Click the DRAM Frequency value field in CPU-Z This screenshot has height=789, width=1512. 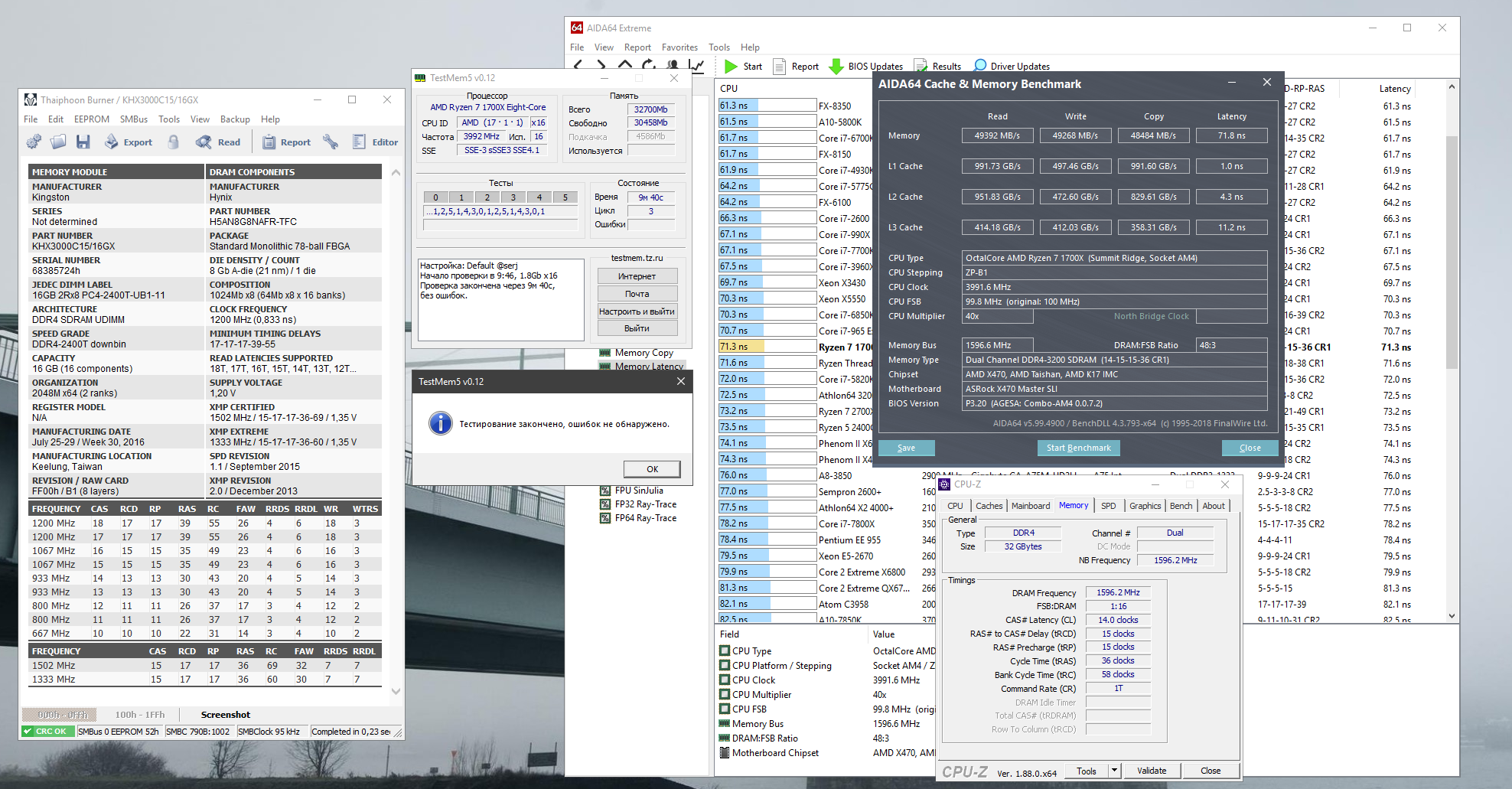[x=1118, y=592]
